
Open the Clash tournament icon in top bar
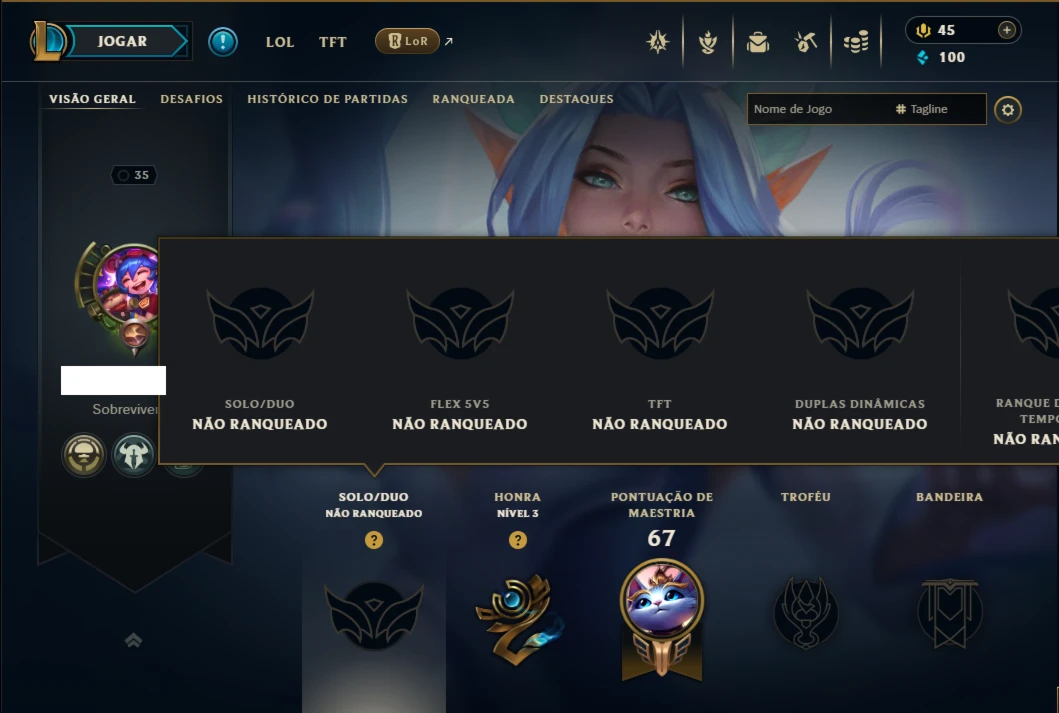click(x=657, y=43)
